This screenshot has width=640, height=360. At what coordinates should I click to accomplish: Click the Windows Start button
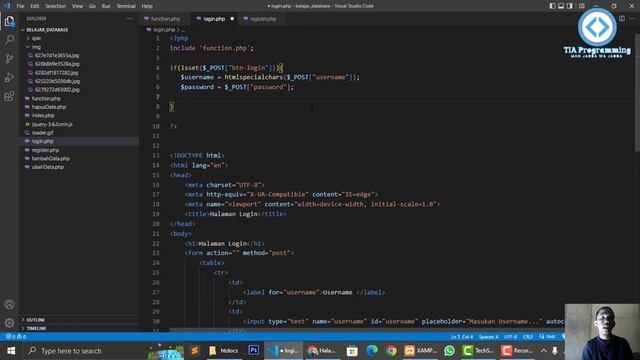11,351
